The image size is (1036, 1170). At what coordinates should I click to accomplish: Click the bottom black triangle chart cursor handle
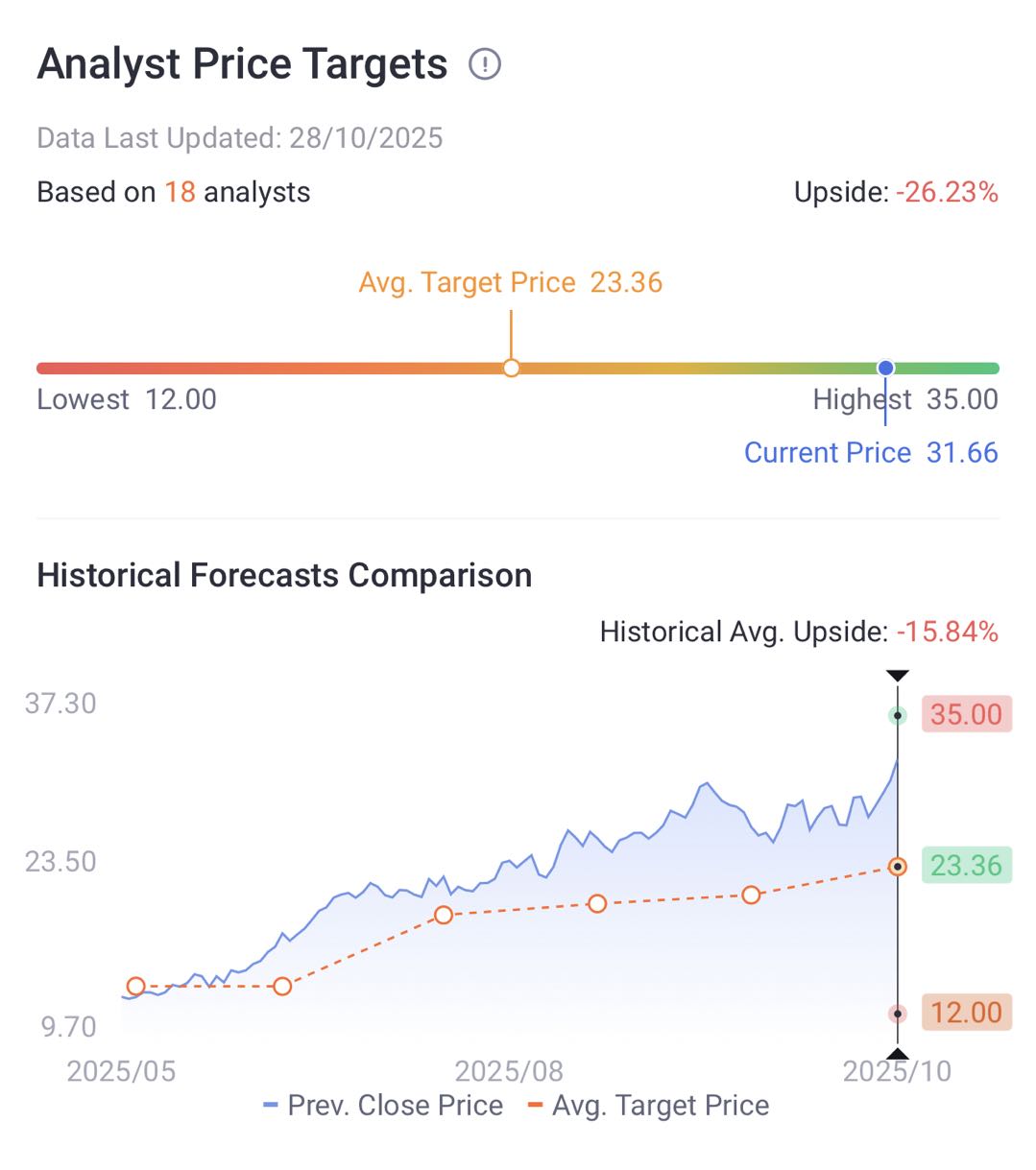click(x=898, y=1054)
